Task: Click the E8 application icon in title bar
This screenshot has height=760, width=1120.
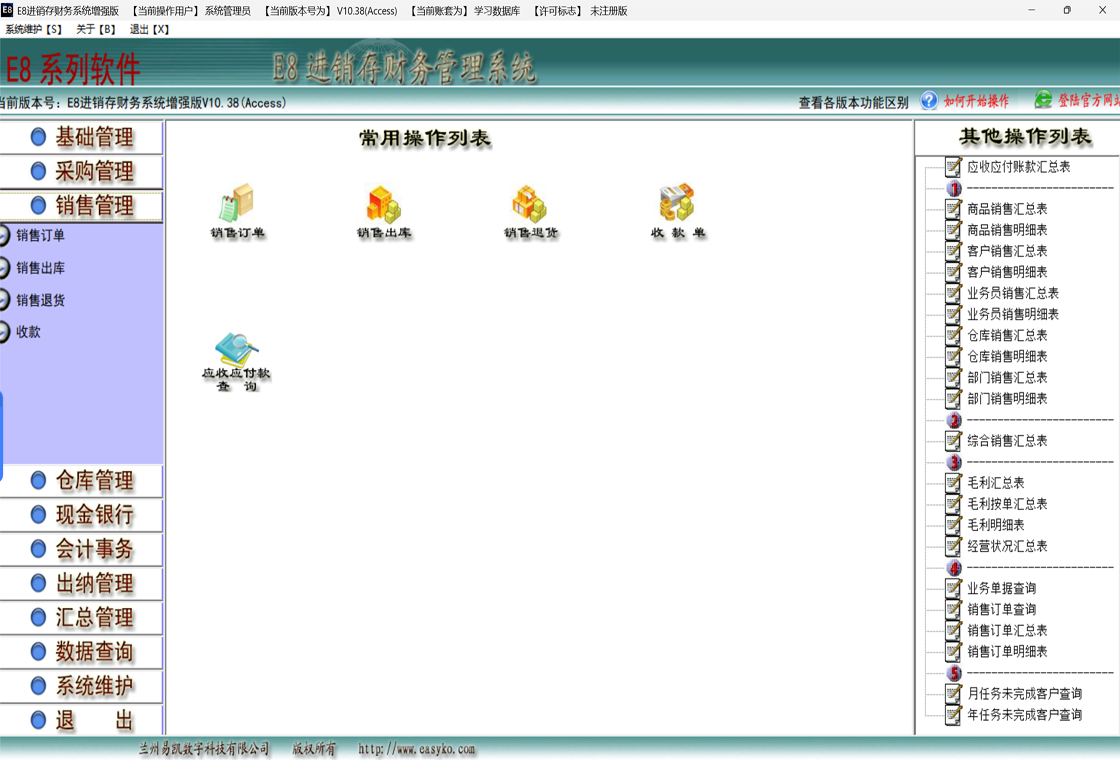Action: point(8,10)
